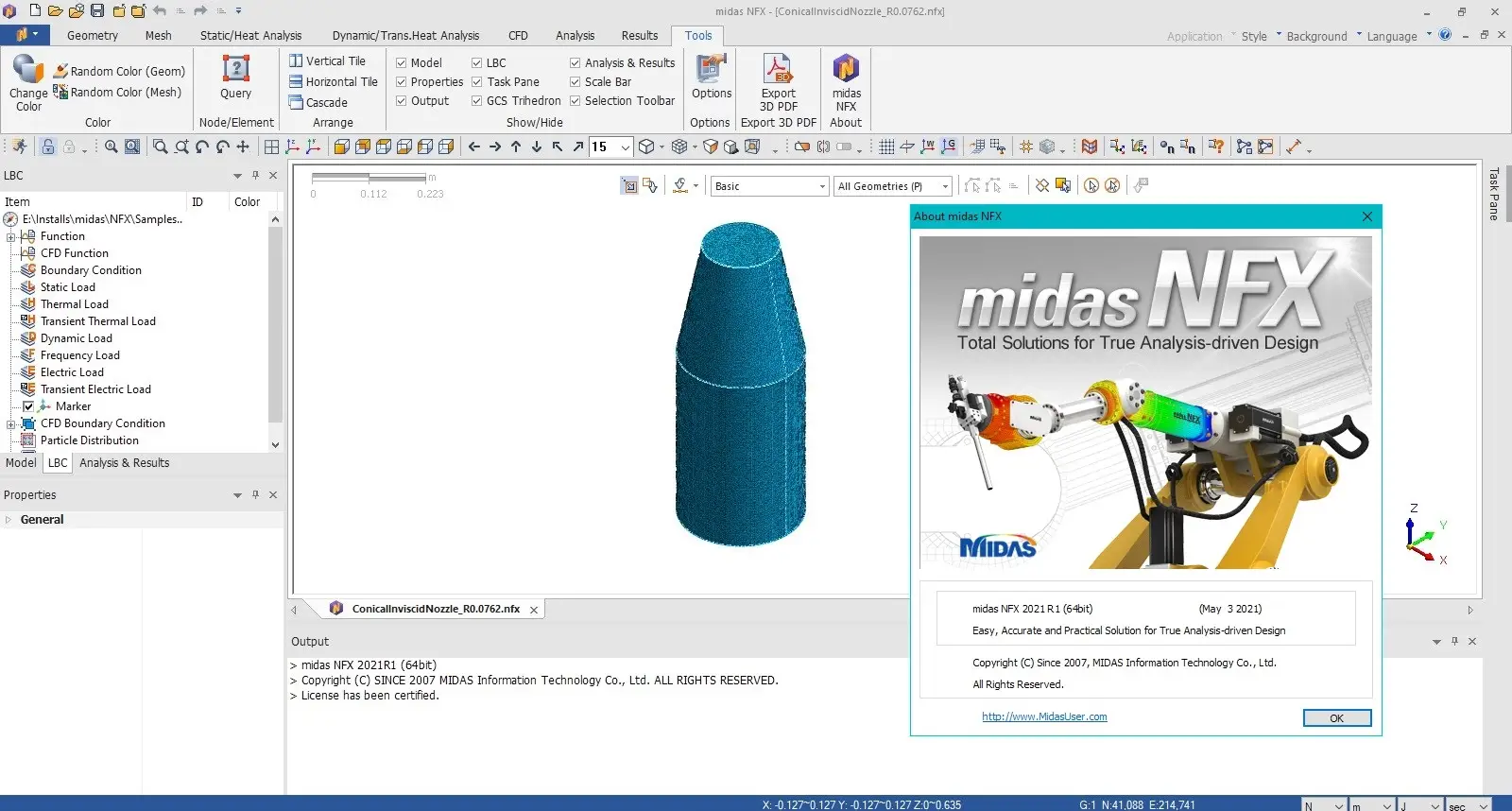
Task: Open the Static/Heat Analysis ribbon tab
Action: [x=250, y=36]
